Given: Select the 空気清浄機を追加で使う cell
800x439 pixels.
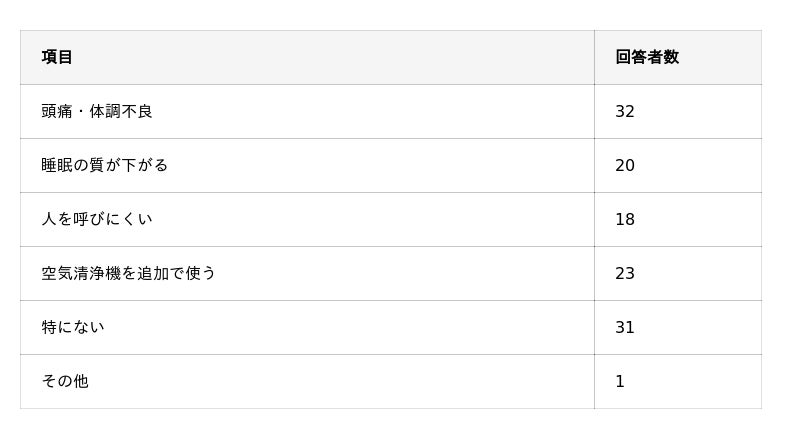Looking at the screenshot, I should coord(129,273).
